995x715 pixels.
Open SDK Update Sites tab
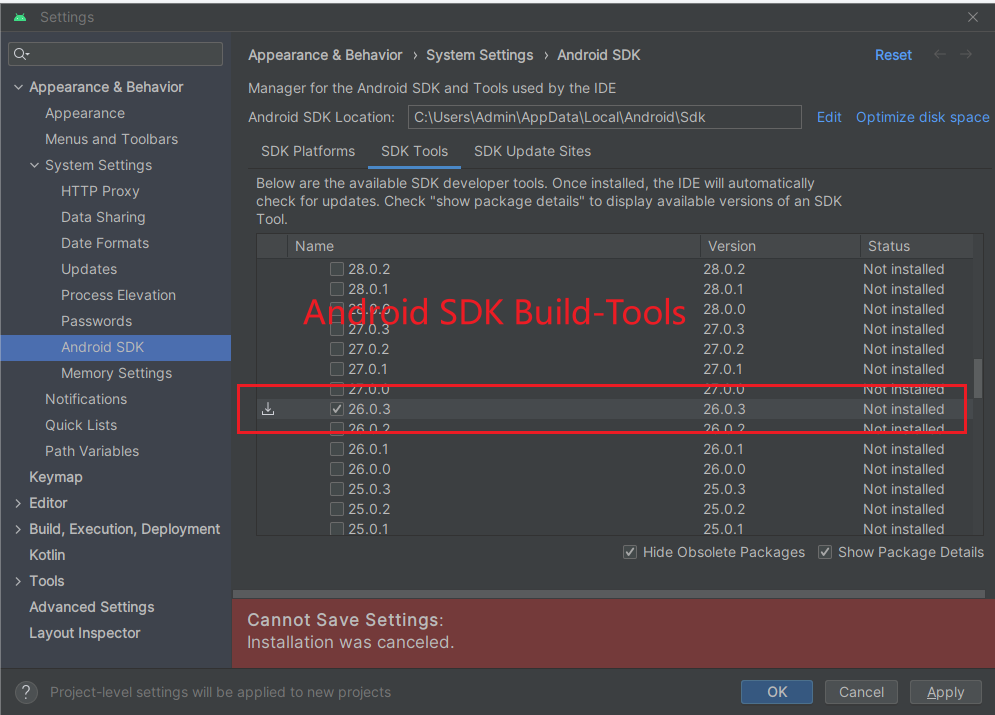point(532,151)
